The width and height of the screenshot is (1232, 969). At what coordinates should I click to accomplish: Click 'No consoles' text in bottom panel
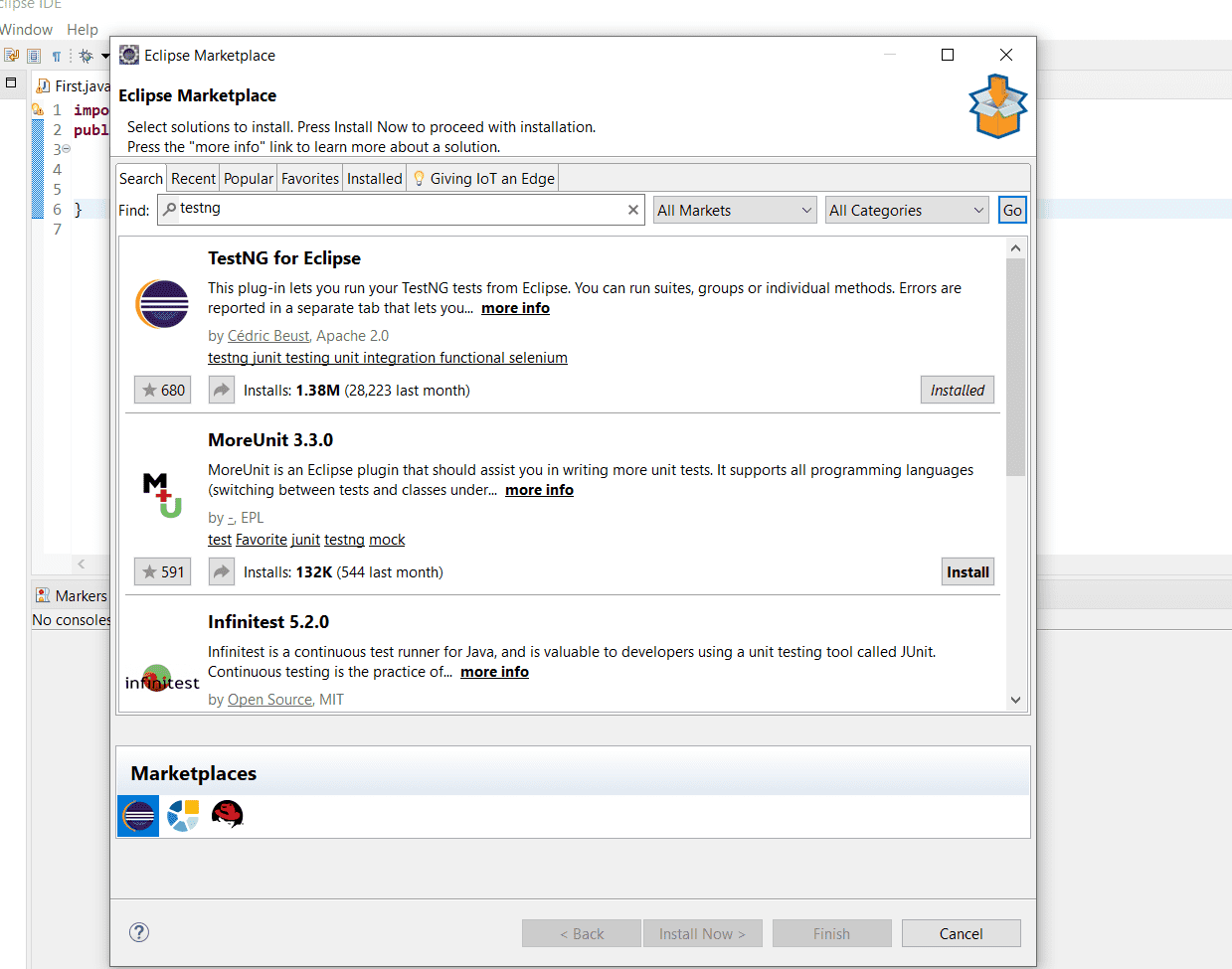pos(72,619)
